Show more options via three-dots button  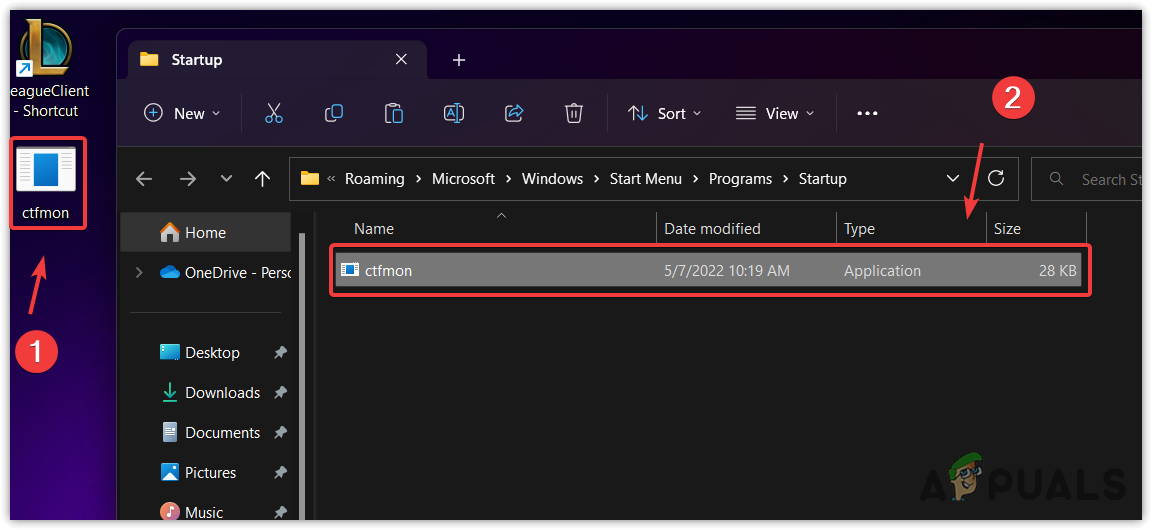coord(868,113)
